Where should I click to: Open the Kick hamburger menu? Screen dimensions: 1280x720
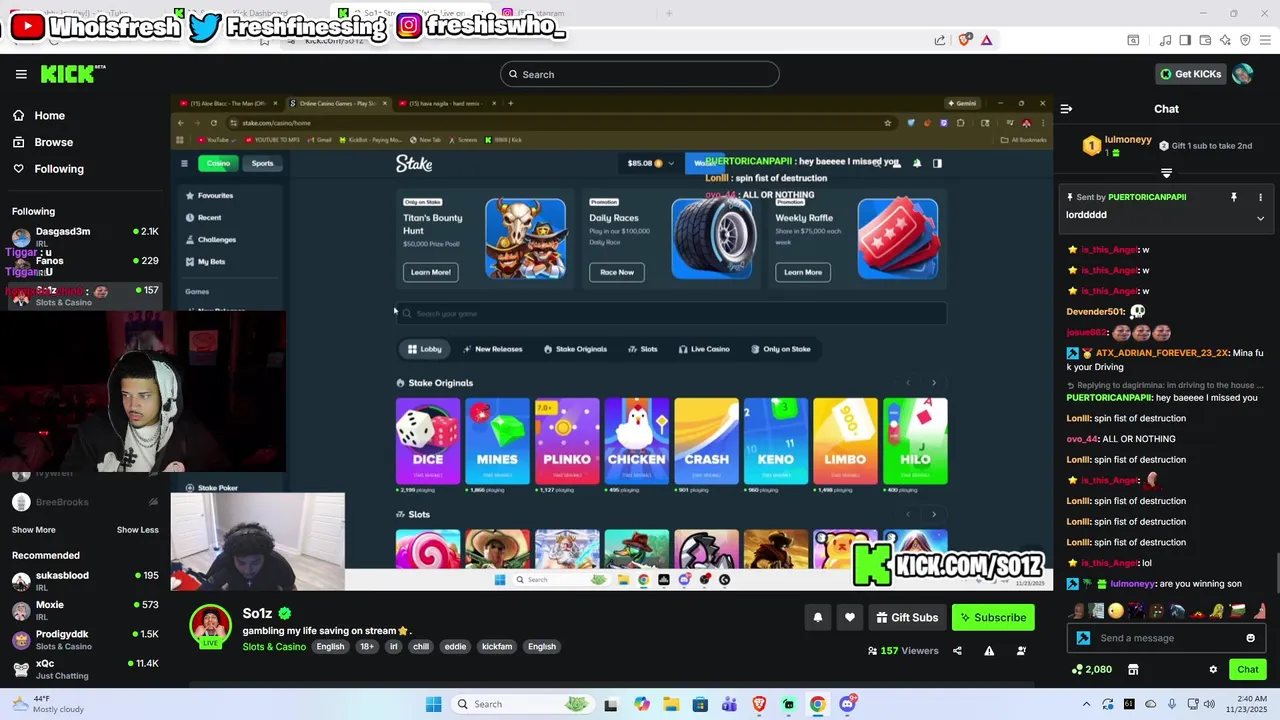(21, 74)
